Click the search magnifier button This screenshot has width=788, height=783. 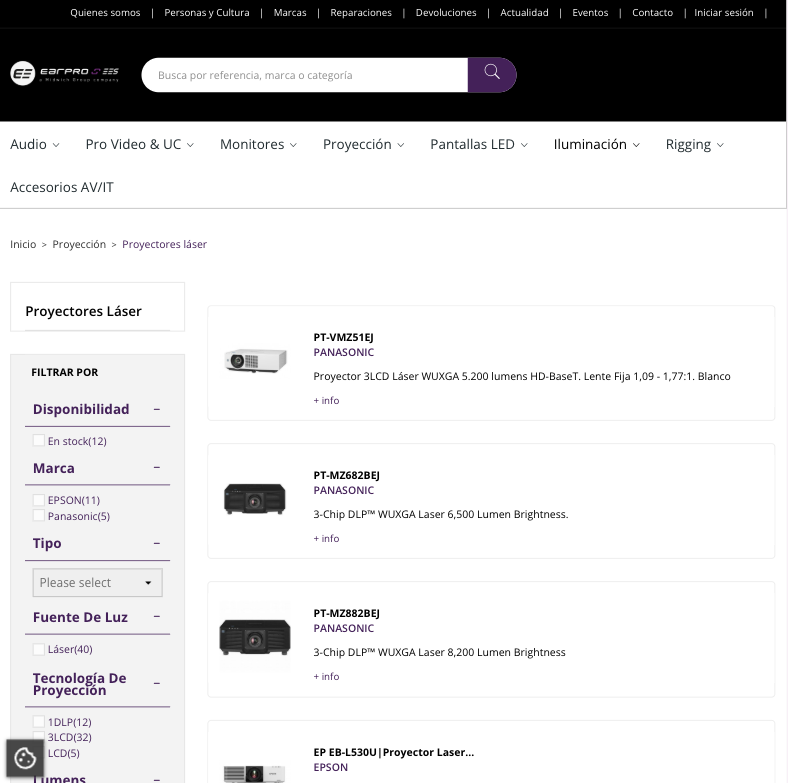tap(491, 75)
